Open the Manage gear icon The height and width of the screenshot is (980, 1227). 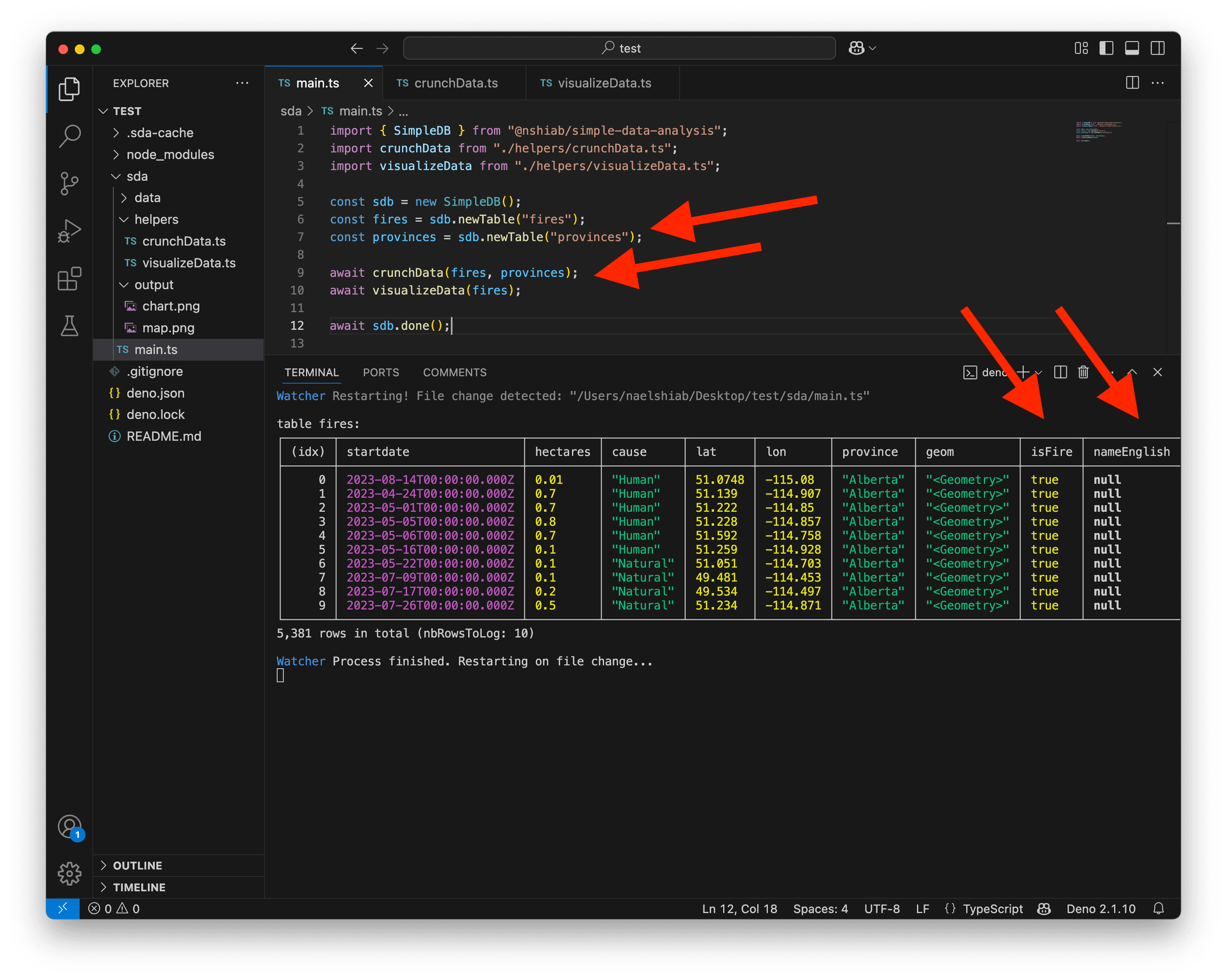click(x=69, y=874)
